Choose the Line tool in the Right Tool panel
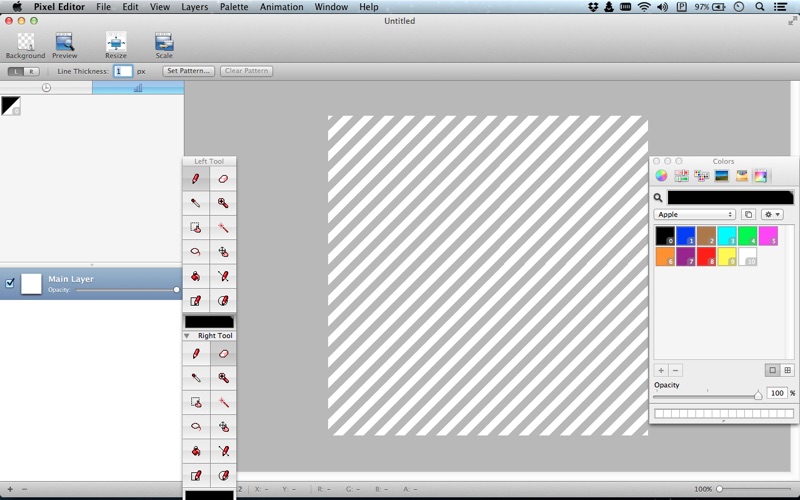The width and height of the screenshot is (800, 500). click(223, 452)
